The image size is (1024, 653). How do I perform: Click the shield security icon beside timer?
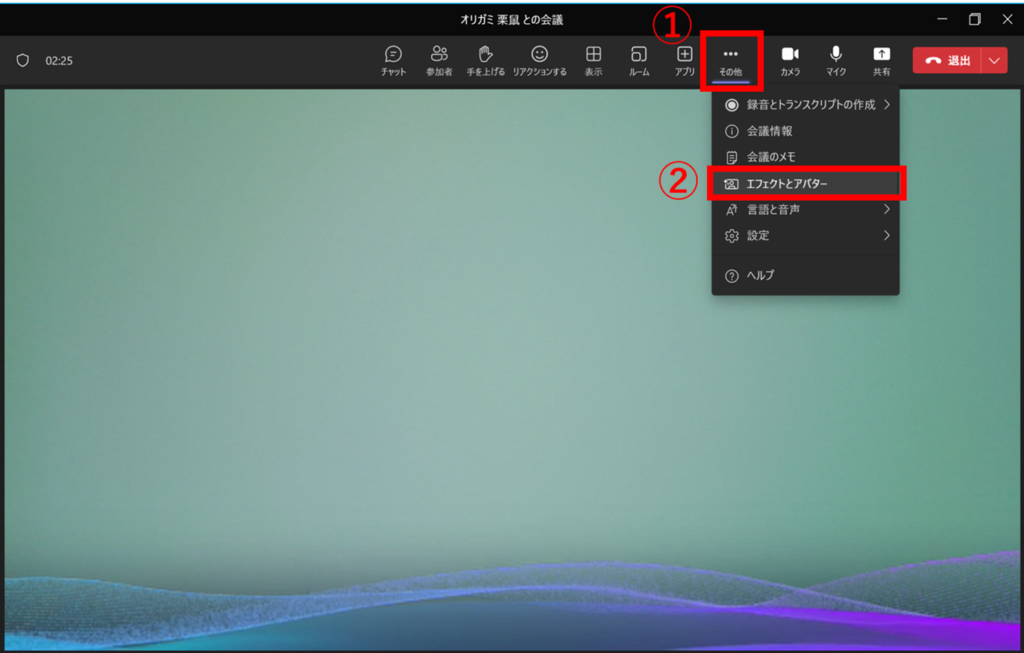tap(23, 60)
